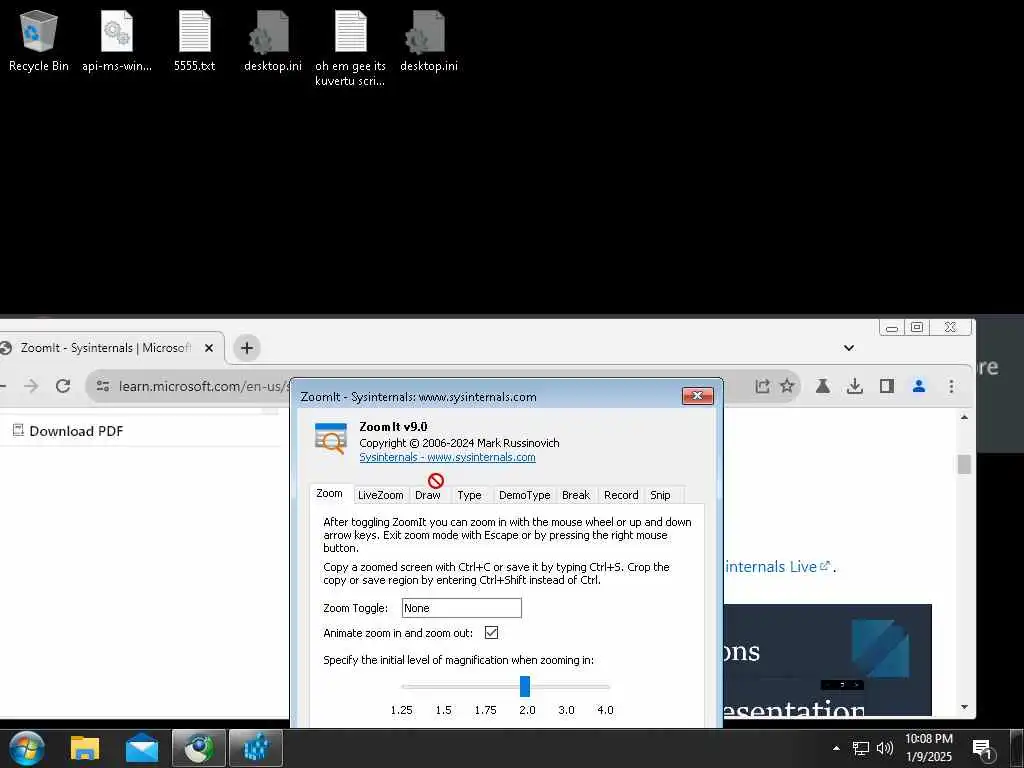Open the Sysinternals Live link on page
The width and height of the screenshot is (1024, 768).
pos(777,567)
